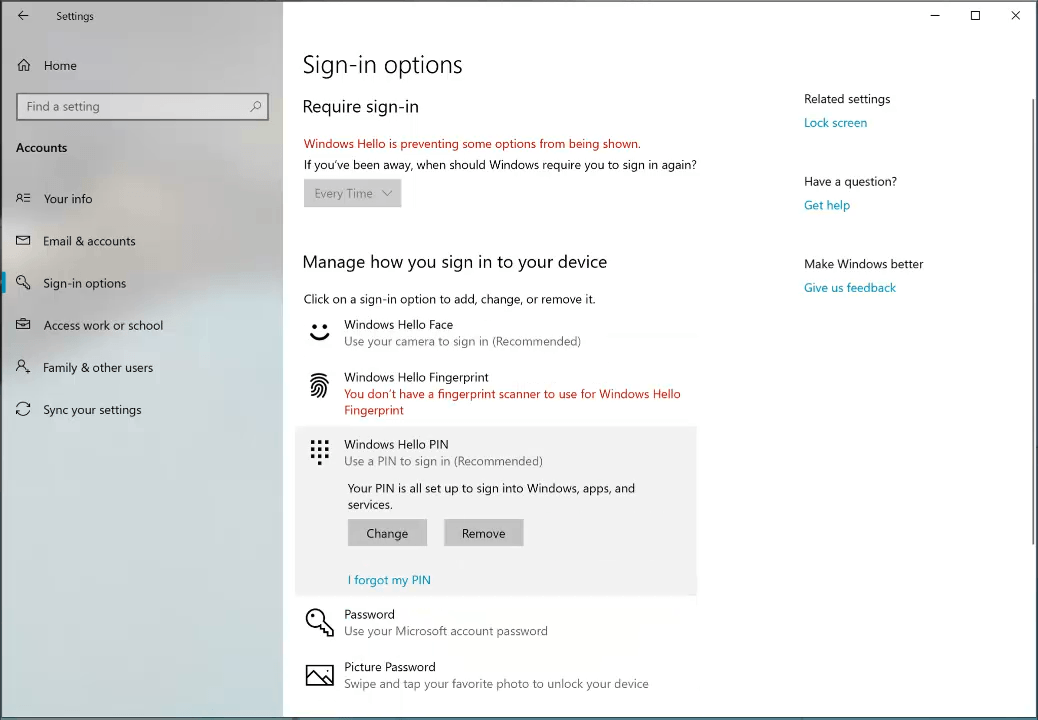
Task: Open the Every Time sign-in dropdown
Action: (352, 194)
